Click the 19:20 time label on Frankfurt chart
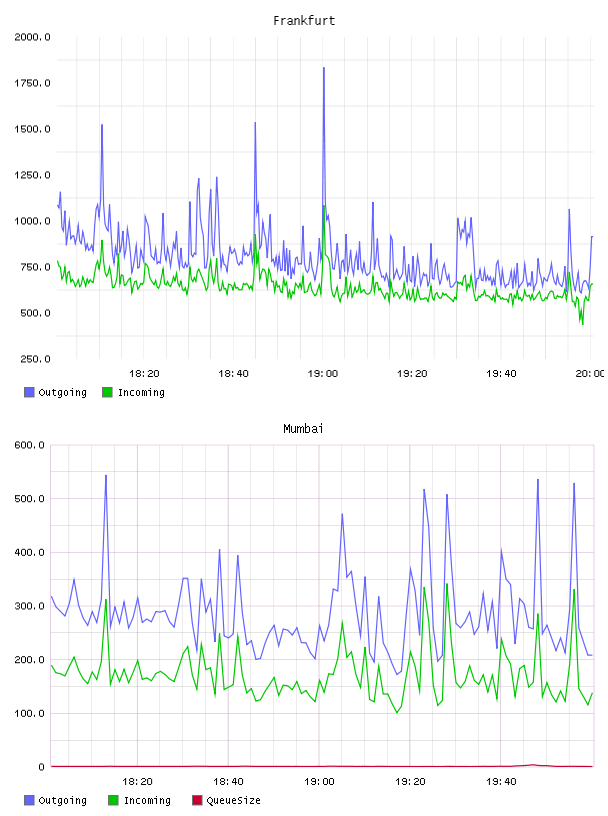This screenshot has height=816, width=608. coord(412,374)
